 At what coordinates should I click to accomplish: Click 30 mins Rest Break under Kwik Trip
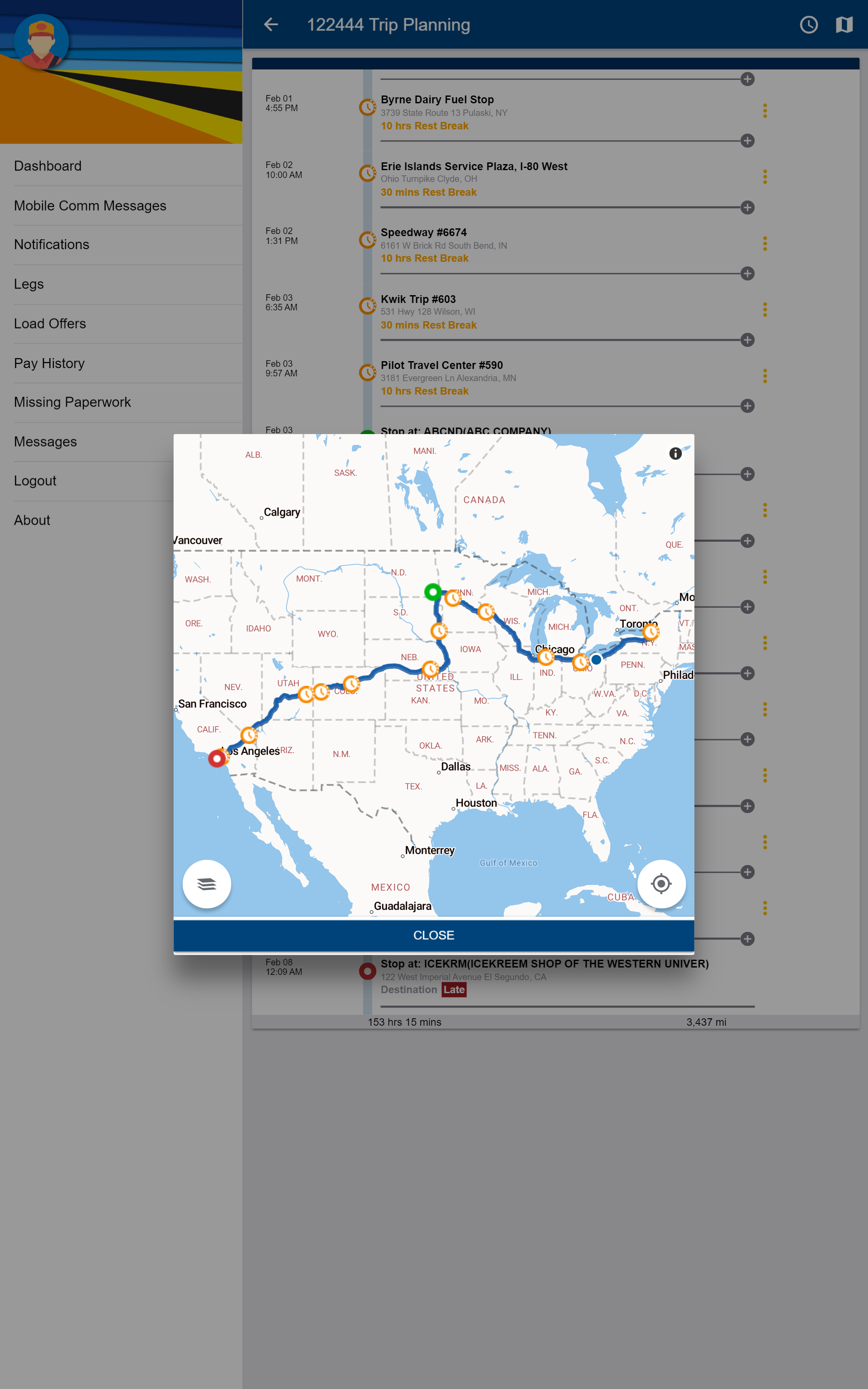point(428,325)
